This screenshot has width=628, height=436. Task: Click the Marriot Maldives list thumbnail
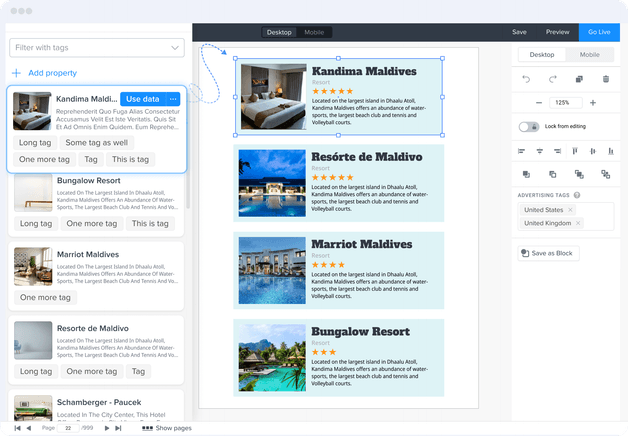tap(33, 266)
